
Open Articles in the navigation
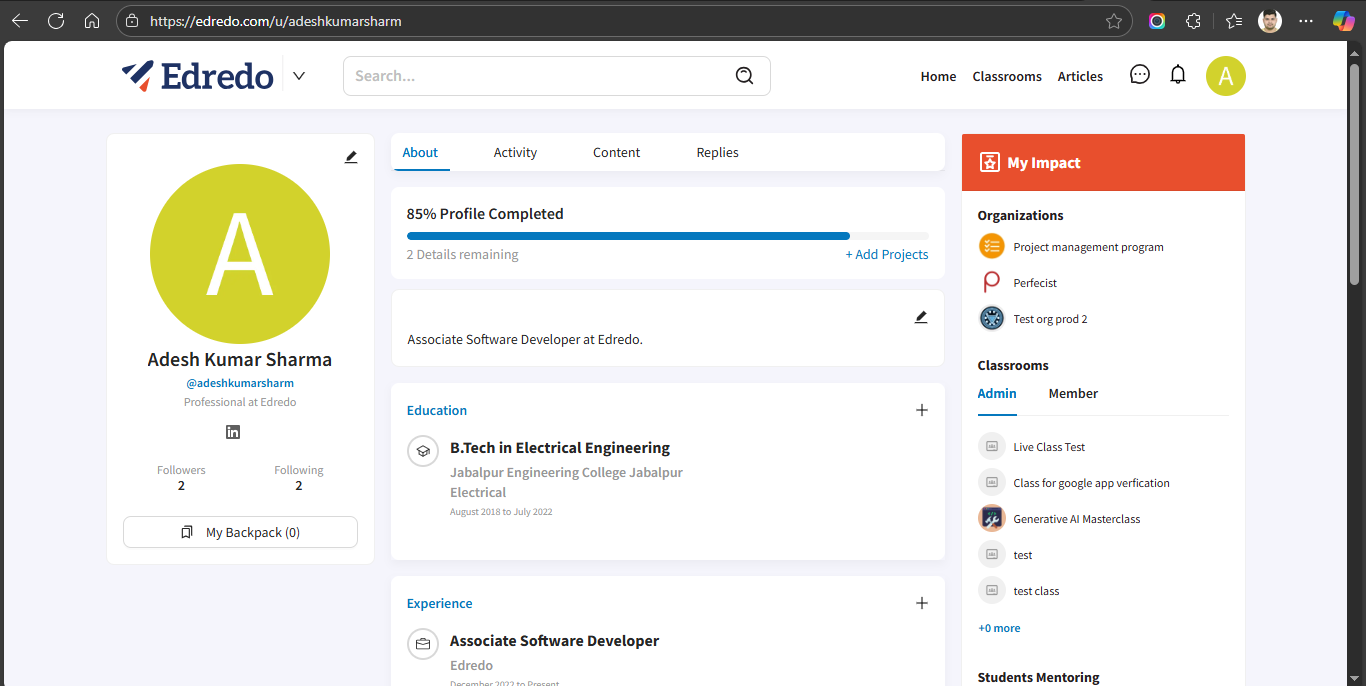point(1080,76)
